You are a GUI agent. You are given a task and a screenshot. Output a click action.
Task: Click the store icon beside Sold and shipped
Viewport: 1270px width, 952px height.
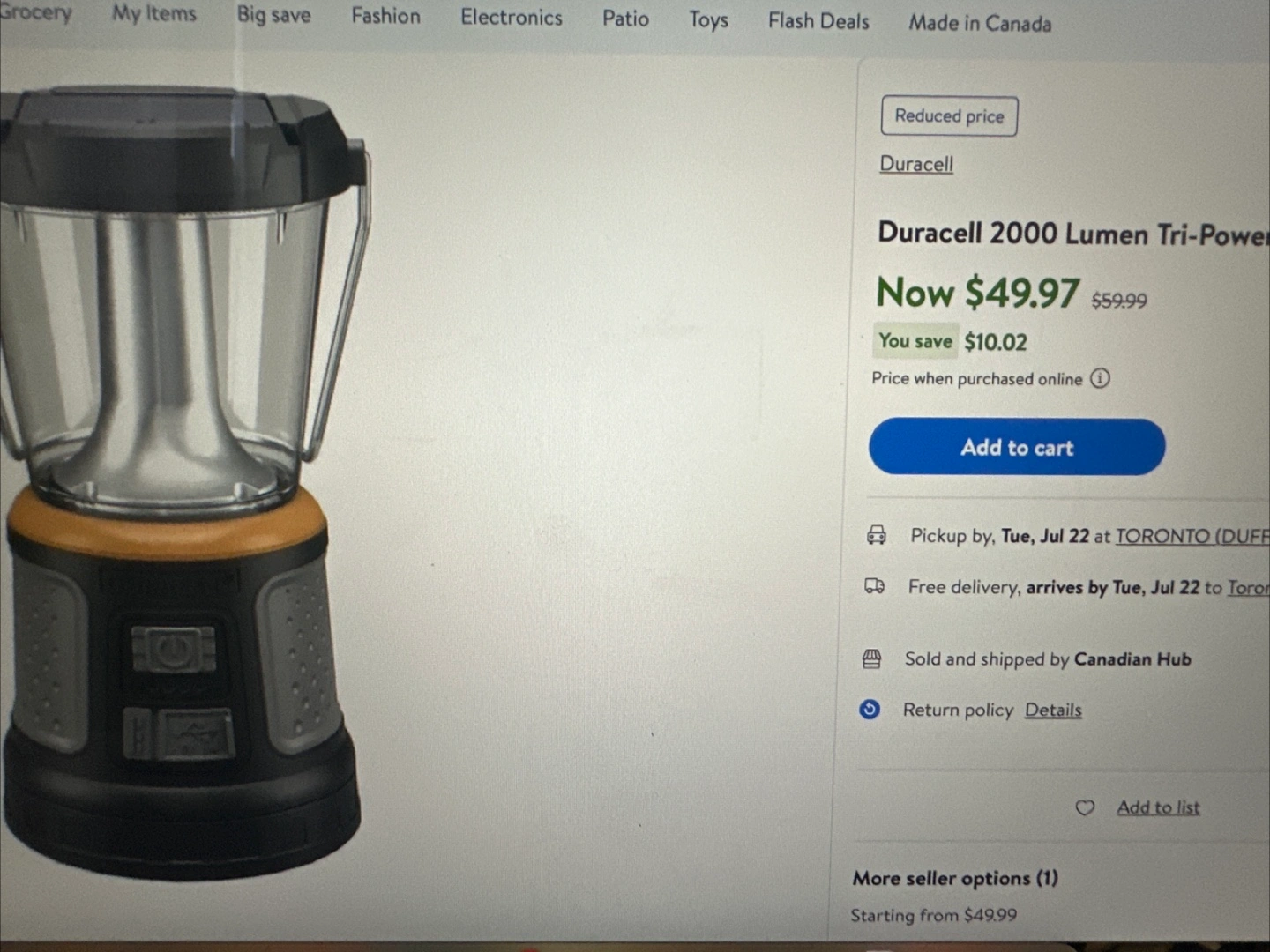871,658
